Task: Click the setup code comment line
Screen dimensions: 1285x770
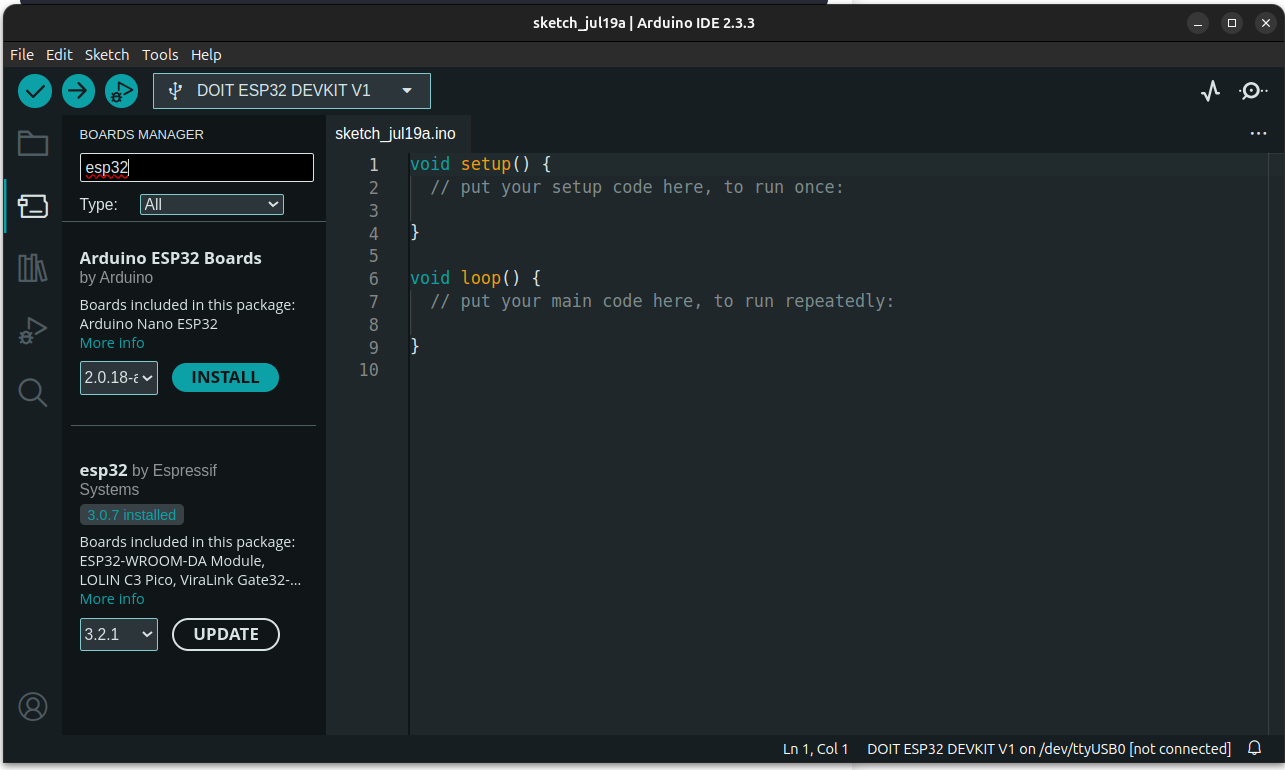Action: click(x=637, y=187)
